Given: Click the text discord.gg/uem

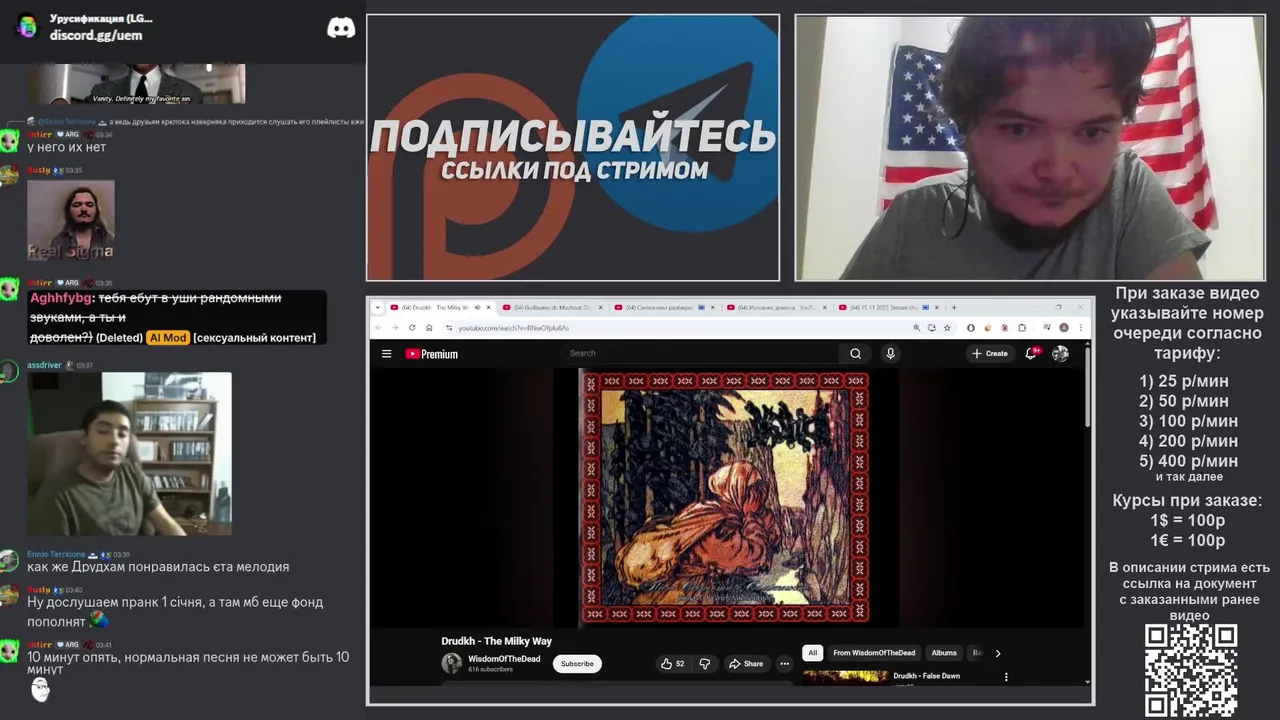Looking at the screenshot, I should click(x=96, y=35).
